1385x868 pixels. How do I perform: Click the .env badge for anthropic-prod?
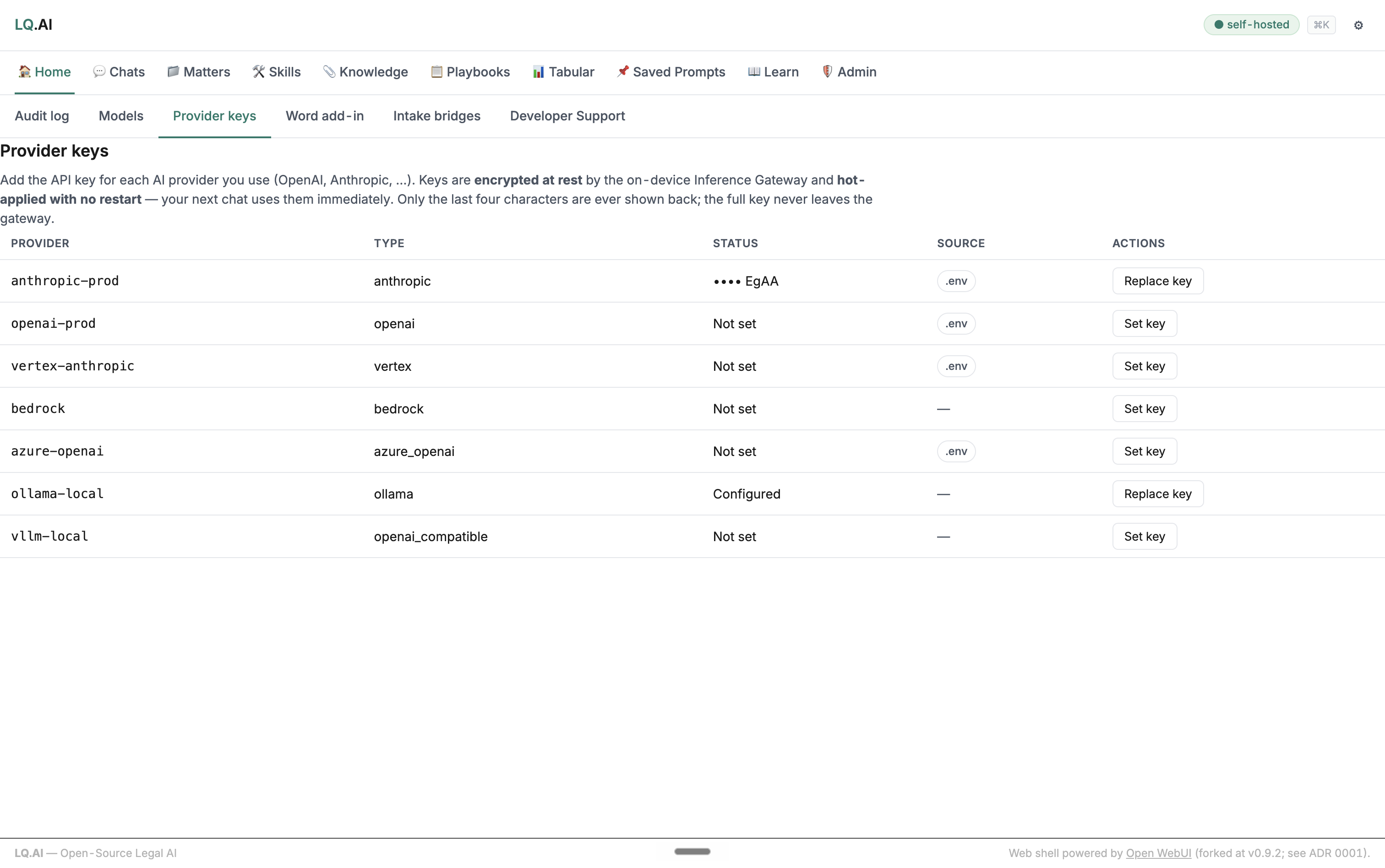(x=956, y=281)
